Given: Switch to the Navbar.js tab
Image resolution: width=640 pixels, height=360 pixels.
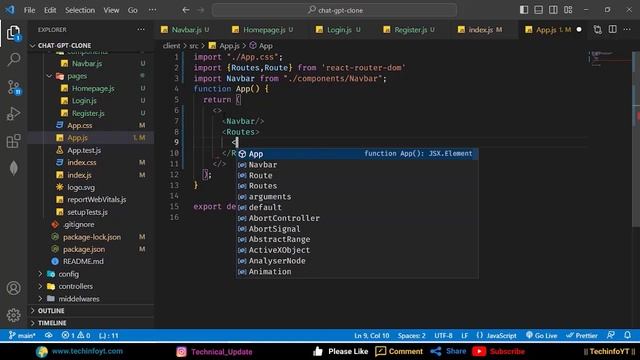Looking at the screenshot, I should click(186, 30).
